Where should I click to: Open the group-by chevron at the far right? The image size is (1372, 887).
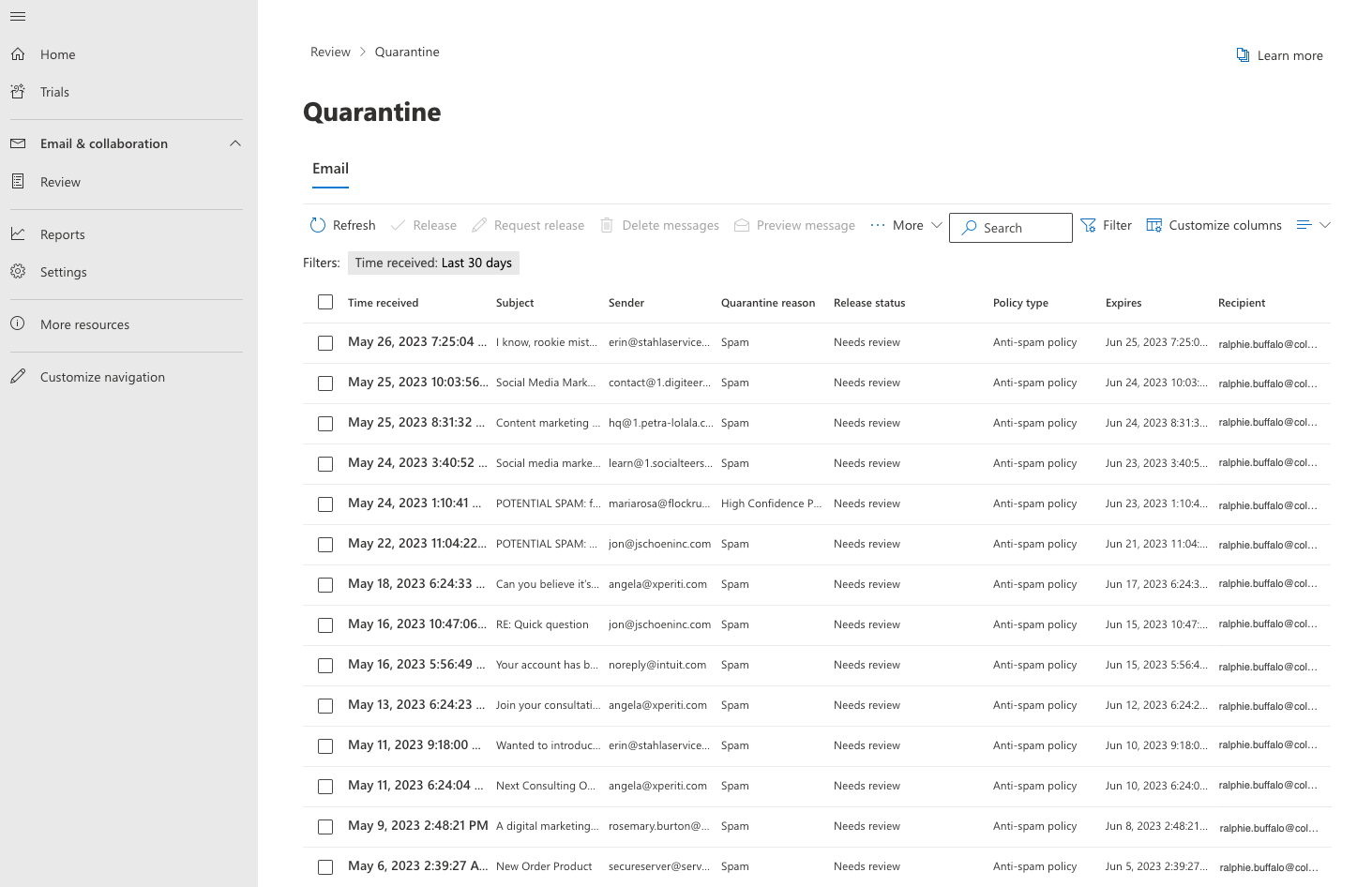pos(1325,225)
